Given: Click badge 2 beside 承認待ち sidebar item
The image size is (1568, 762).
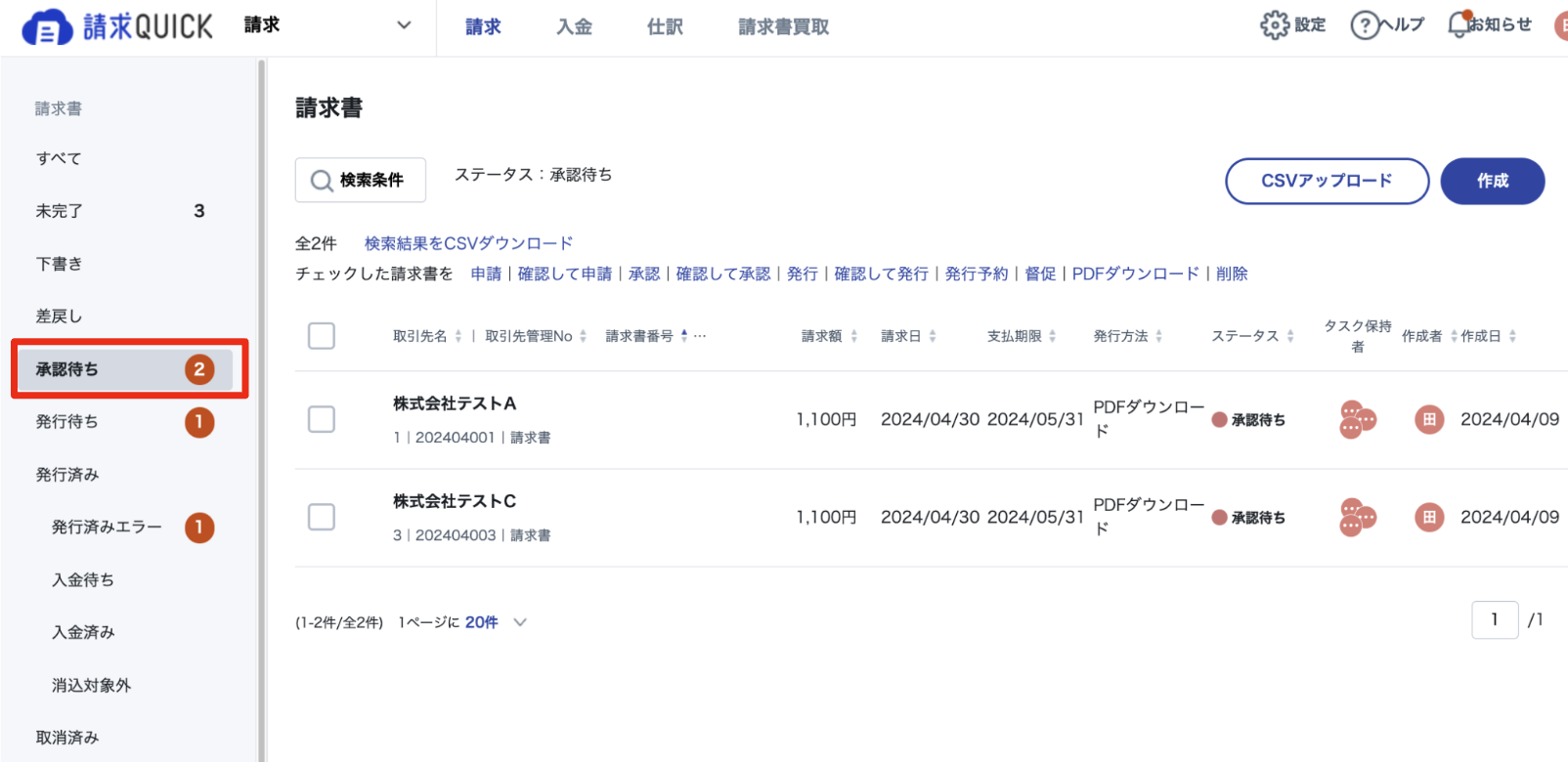Looking at the screenshot, I should click(199, 369).
